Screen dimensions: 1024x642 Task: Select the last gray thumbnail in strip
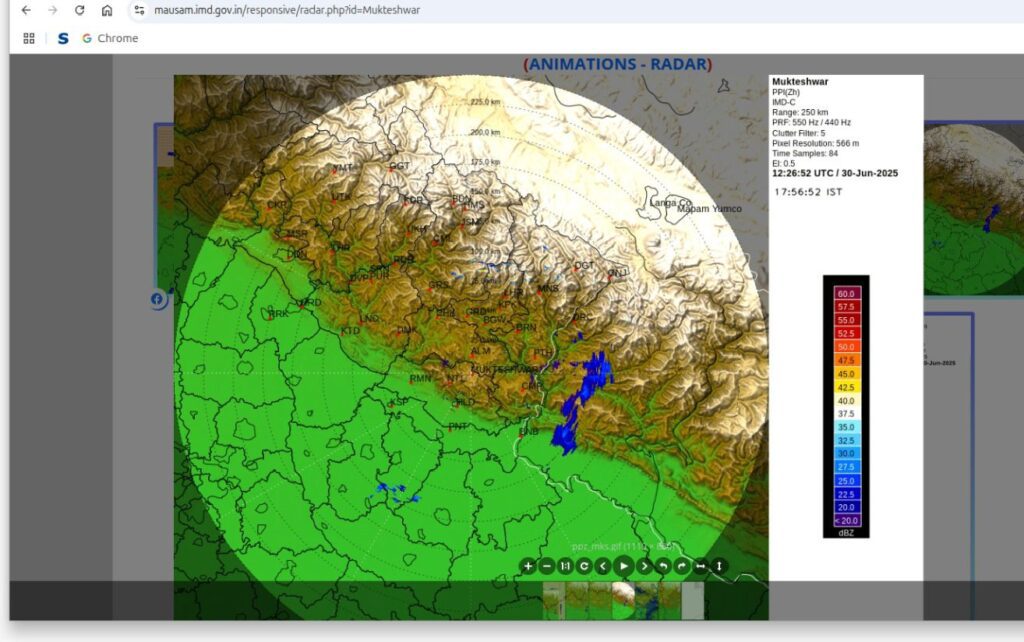coord(693,600)
